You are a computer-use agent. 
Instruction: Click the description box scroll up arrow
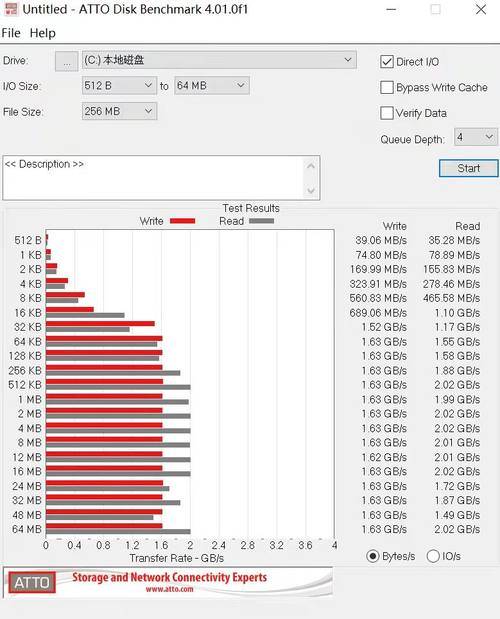pos(311,166)
